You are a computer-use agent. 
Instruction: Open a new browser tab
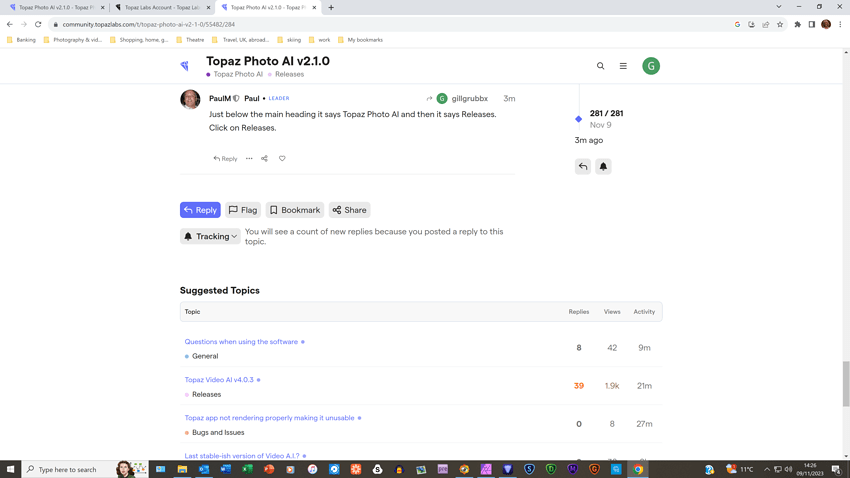pyautogui.click(x=331, y=8)
